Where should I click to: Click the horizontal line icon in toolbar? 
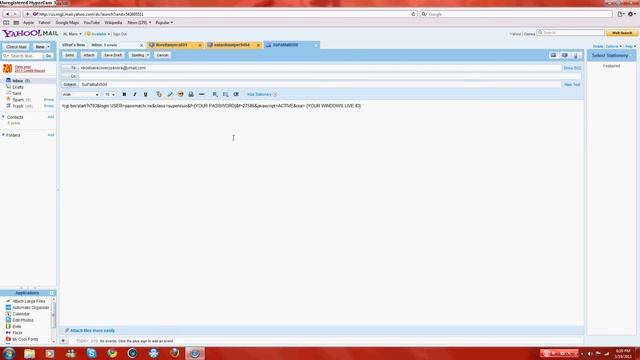coord(202,94)
